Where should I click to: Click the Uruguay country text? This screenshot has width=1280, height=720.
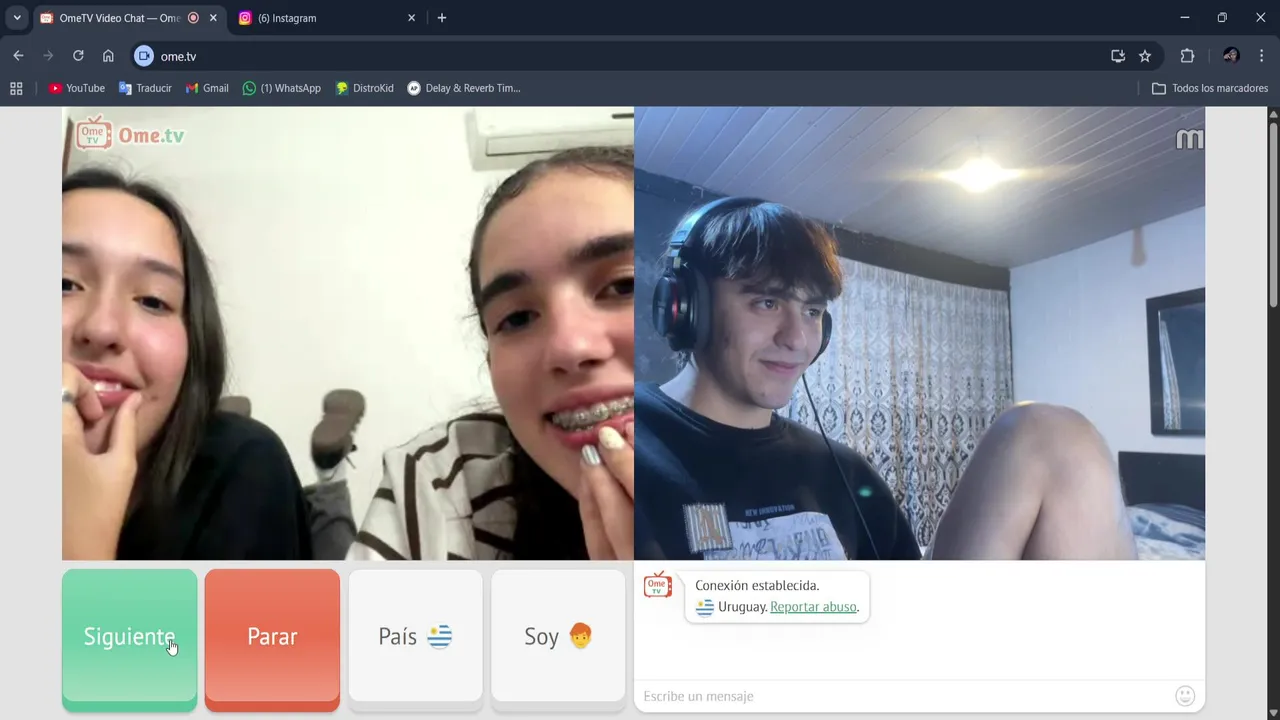pyautogui.click(x=741, y=607)
